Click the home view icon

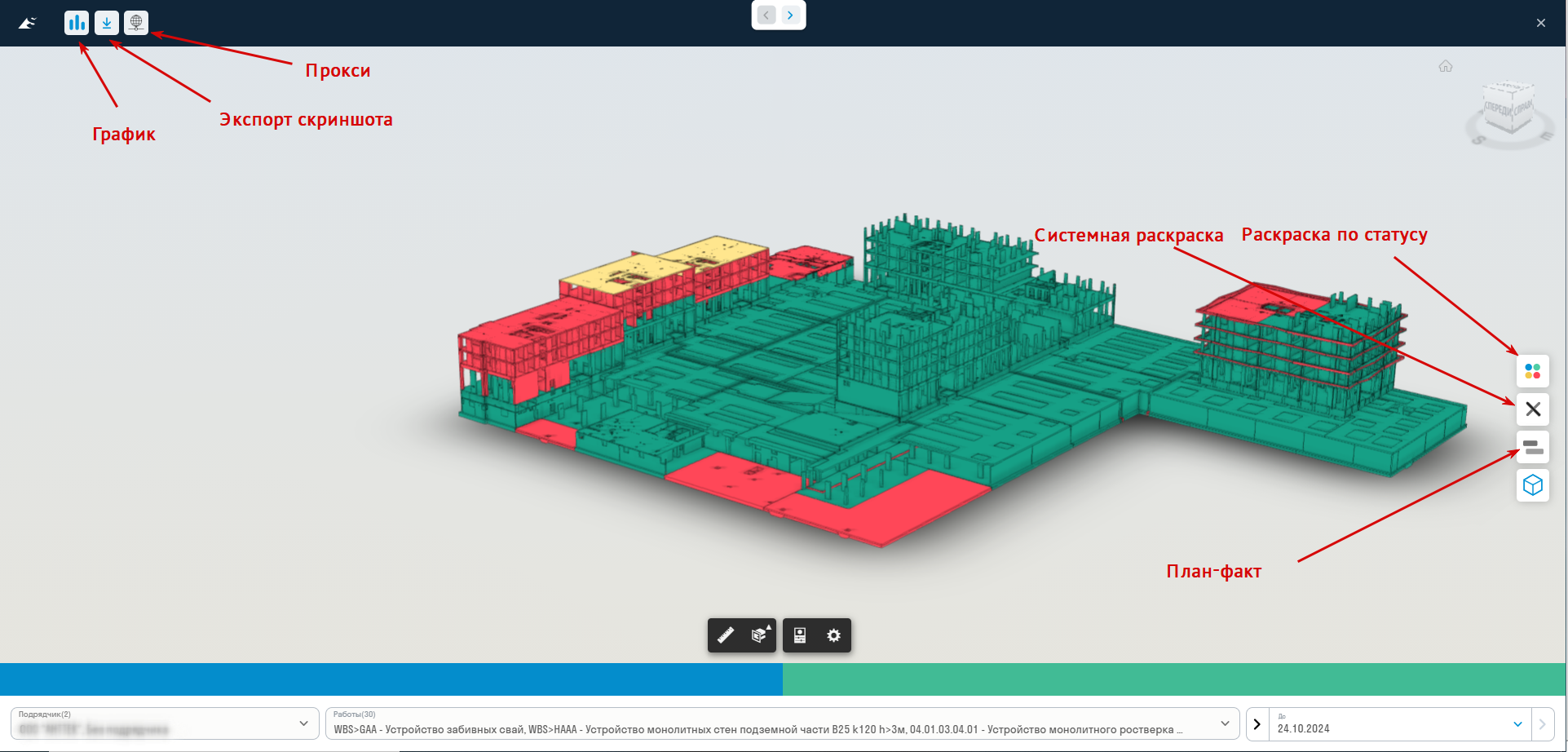(x=1446, y=66)
